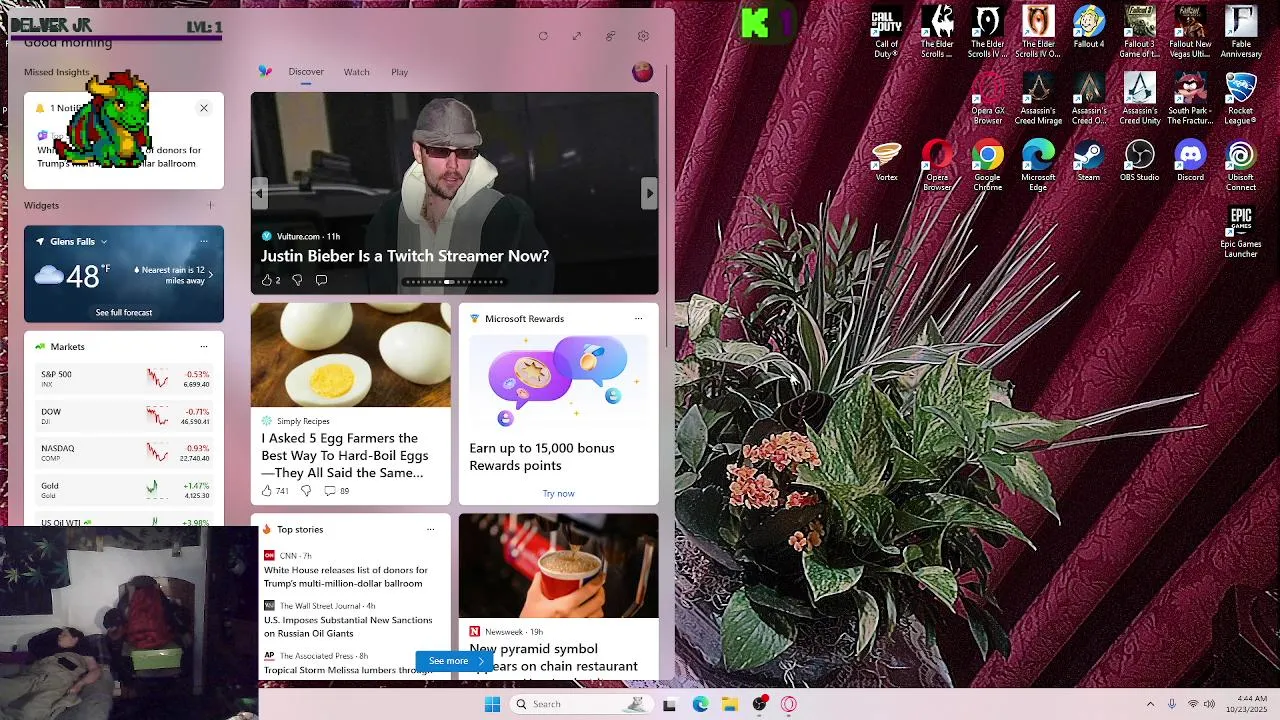Launch Steam from the desktop
Viewport: 1280px width, 720px height.
tap(1089, 161)
